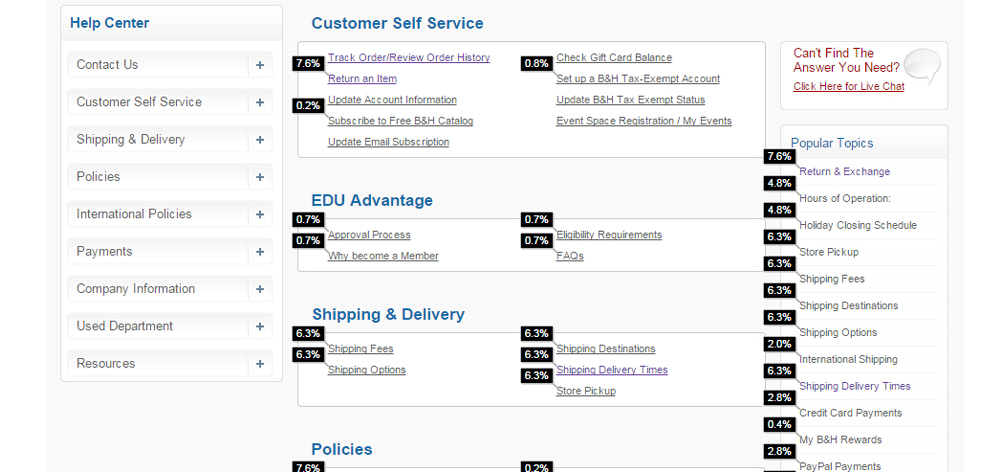
Task: Click the 7.6% heatmap badge beside Track Order
Action: pos(307,63)
